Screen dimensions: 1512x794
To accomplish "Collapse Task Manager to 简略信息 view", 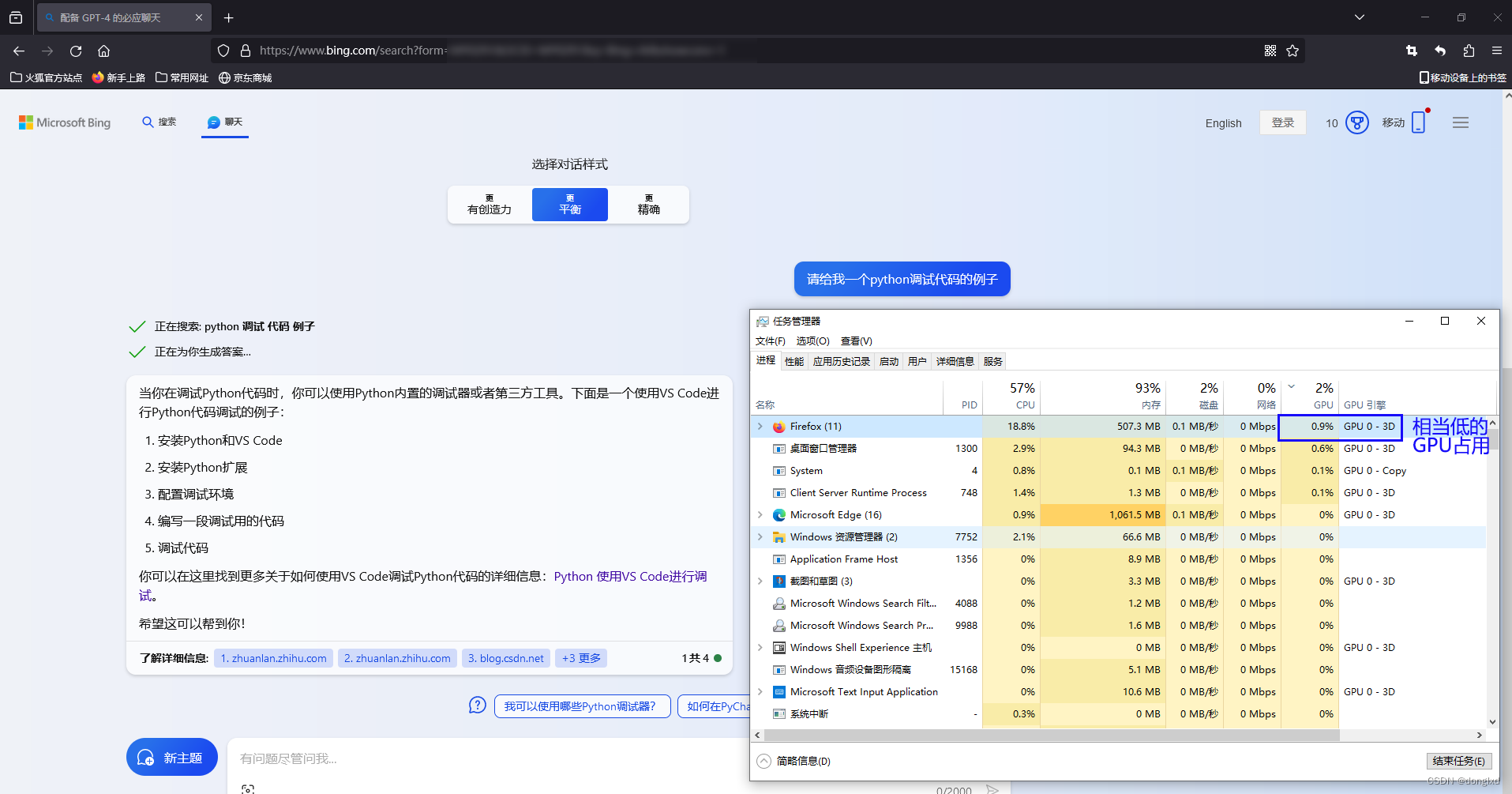I will pyautogui.click(x=794, y=762).
